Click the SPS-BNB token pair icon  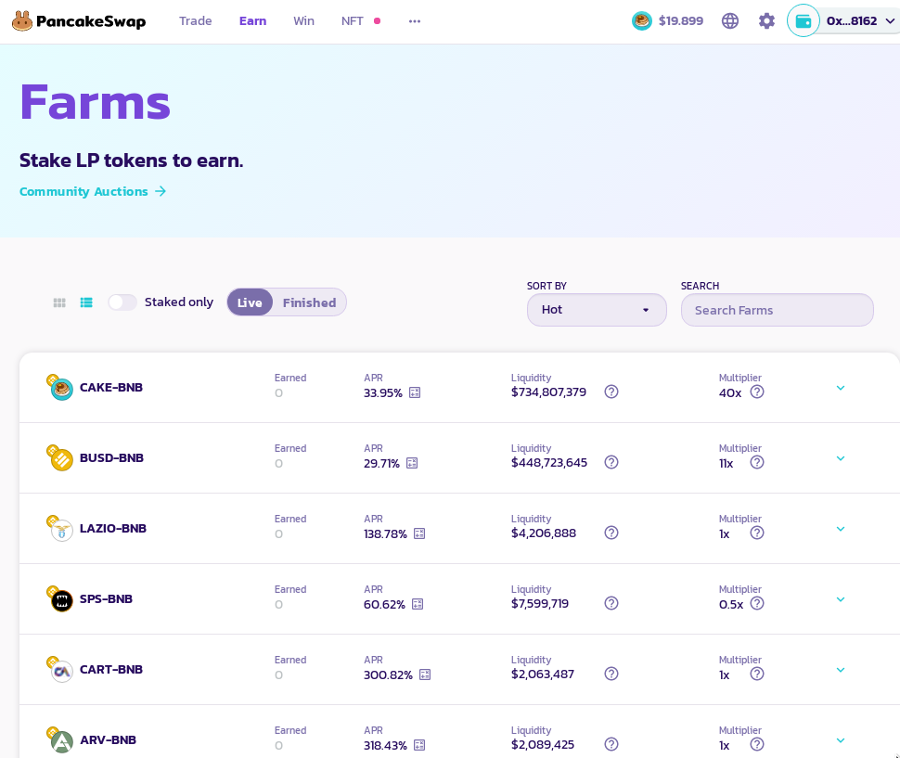coord(60,600)
